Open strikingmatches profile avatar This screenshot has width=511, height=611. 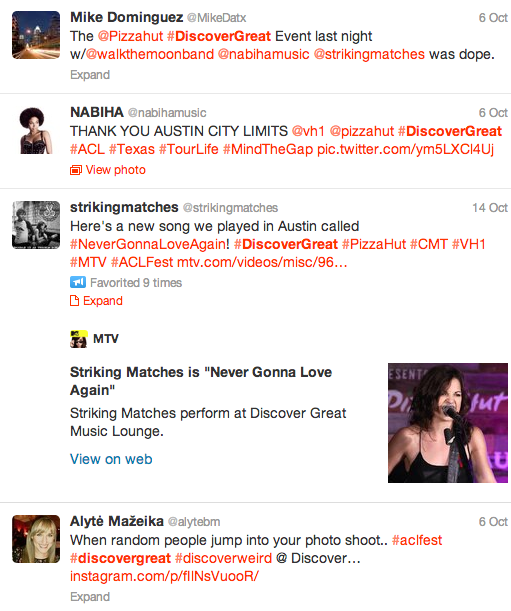click(36, 225)
